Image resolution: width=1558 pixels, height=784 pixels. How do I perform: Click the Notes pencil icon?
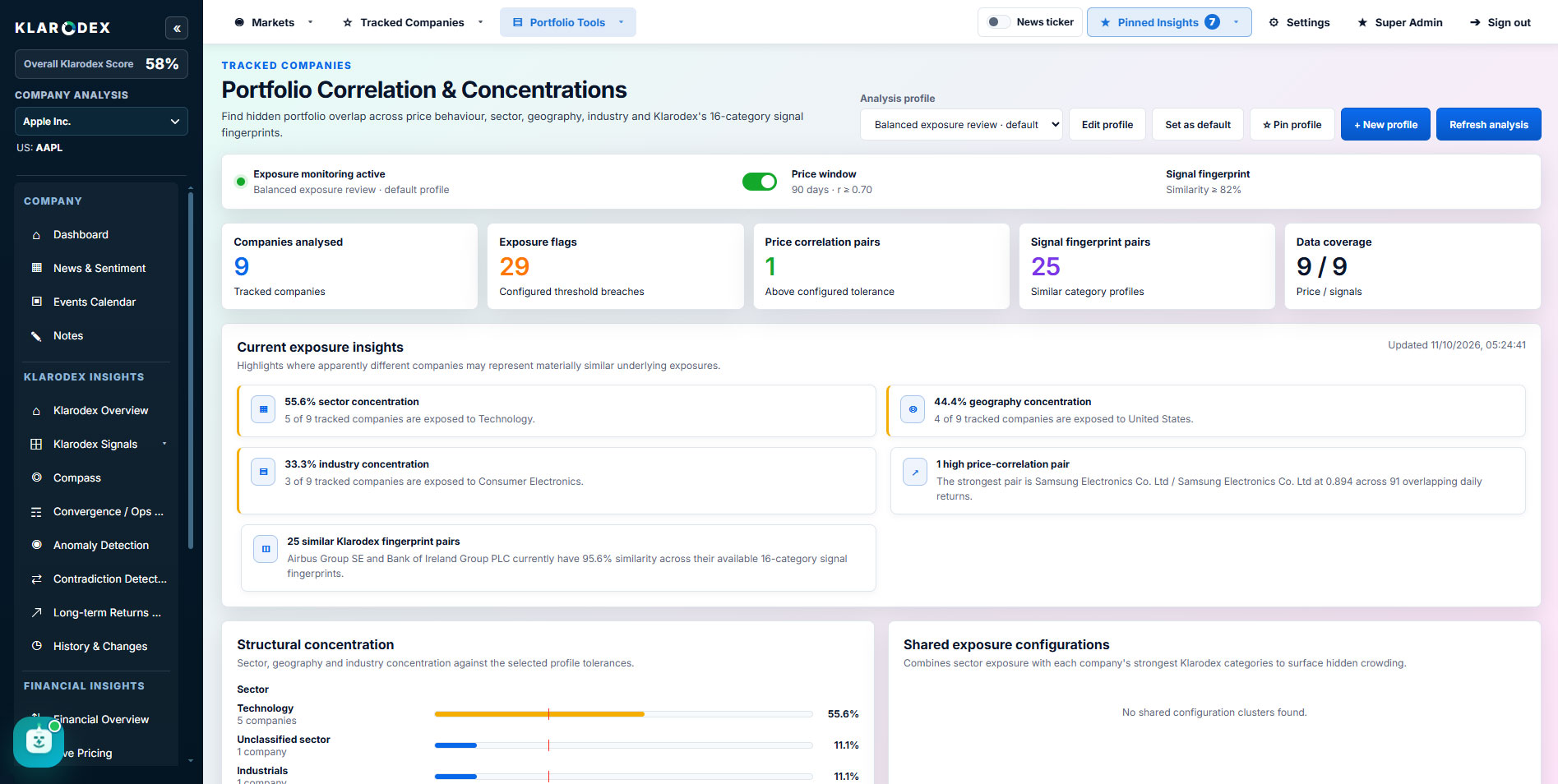[x=36, y=335]
